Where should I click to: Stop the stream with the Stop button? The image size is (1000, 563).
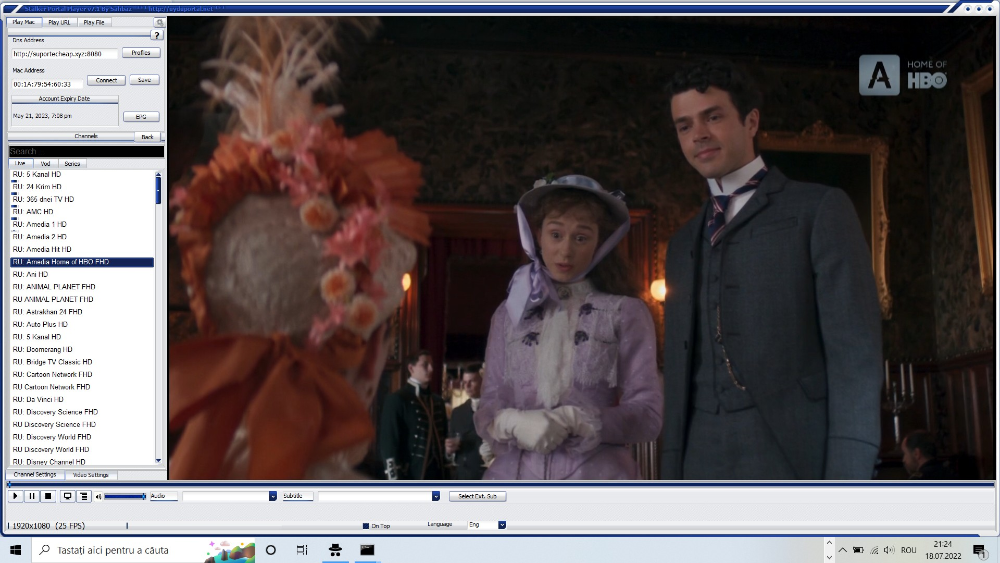tap(48, 496)
